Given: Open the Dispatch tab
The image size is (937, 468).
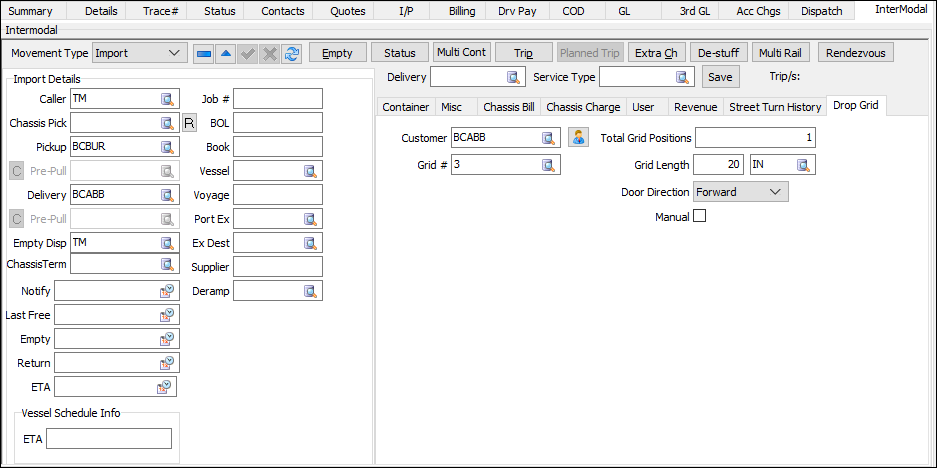Looking at the screenshot, I should (821, 11).
